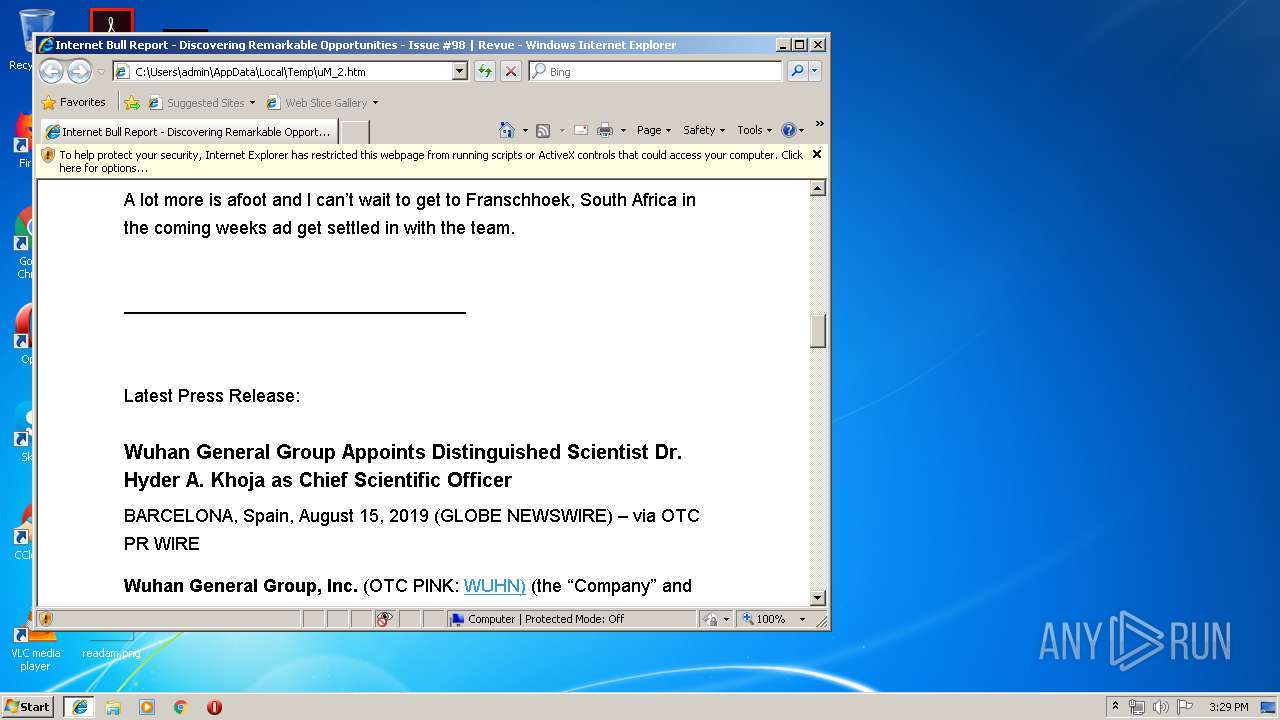Viewport: 1280px width, 720px height.
Task: Open the search provider dropdown arrow
Action: [815, 72]
